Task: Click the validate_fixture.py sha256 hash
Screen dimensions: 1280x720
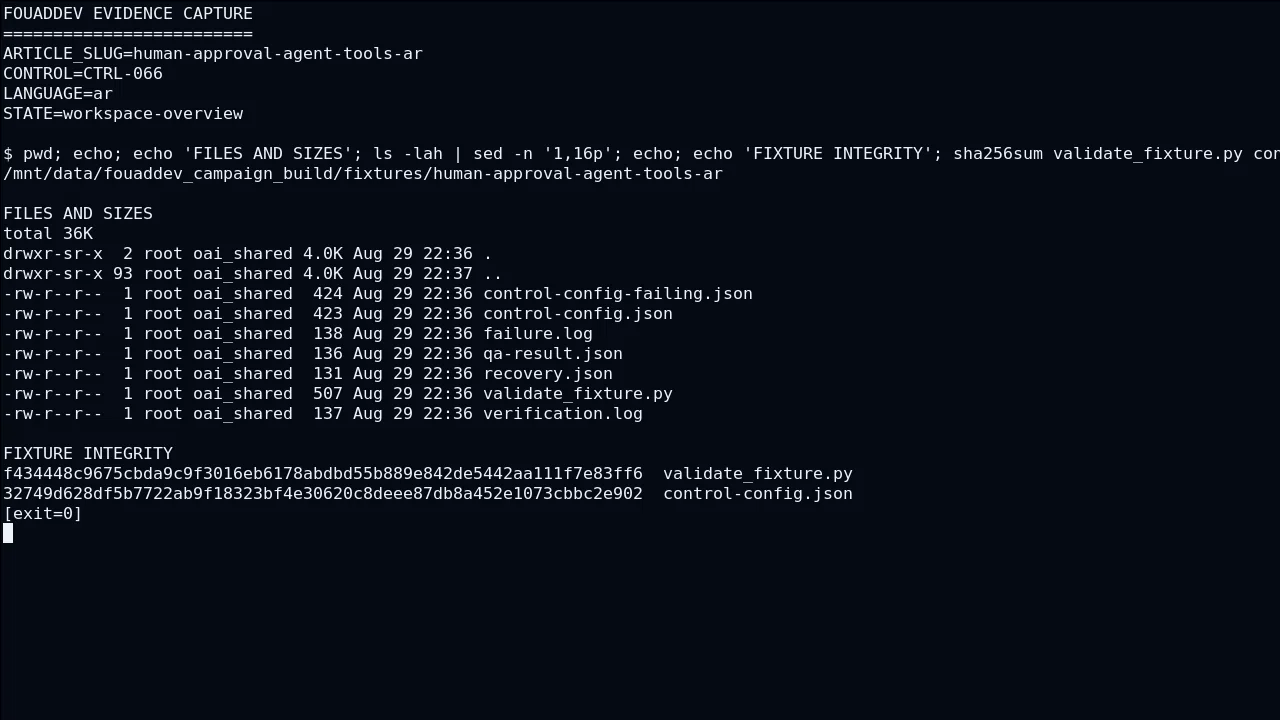Action: tap(323, 473)
